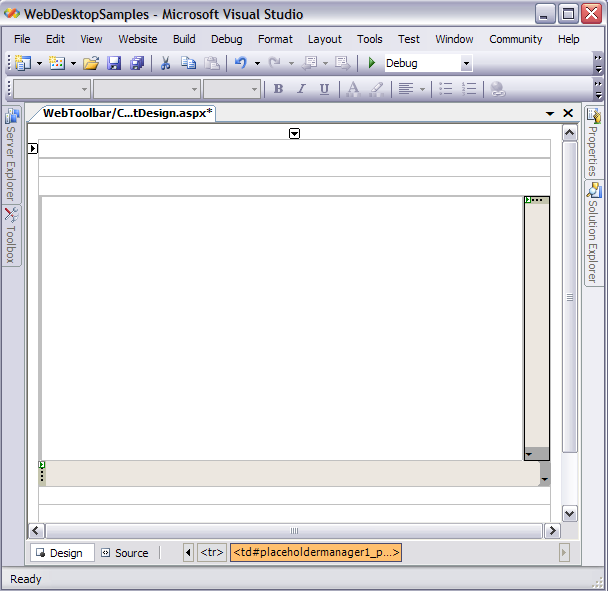The height and width of the screenshot is (591, 608).
Task: Click the Open File folder icon
Action: (91, 63)
